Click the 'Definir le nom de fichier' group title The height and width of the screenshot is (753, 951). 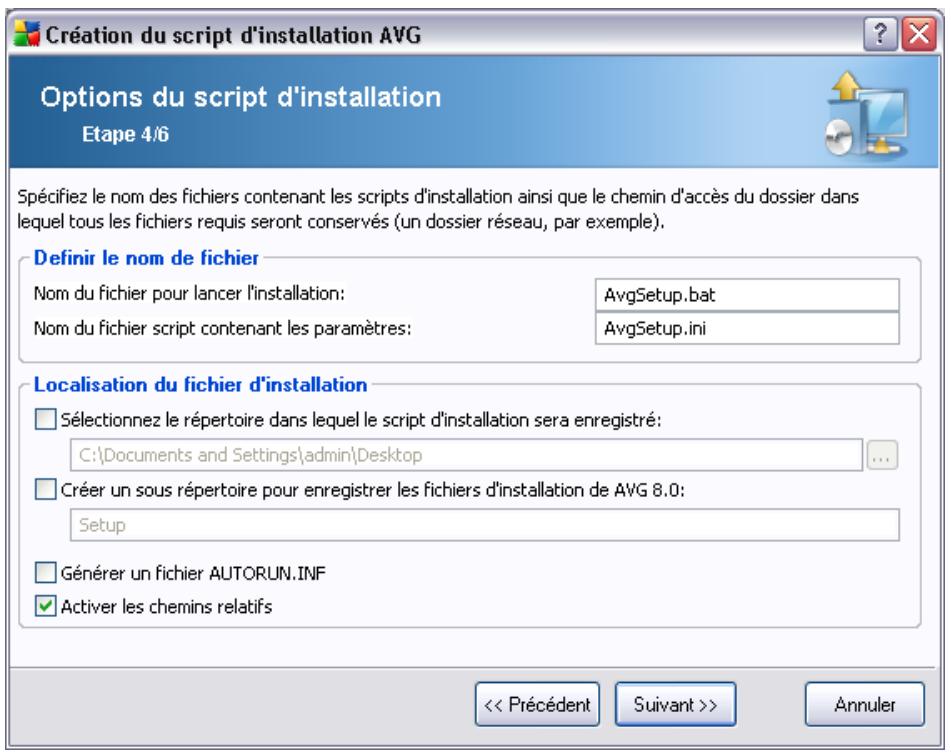[146, 258]
